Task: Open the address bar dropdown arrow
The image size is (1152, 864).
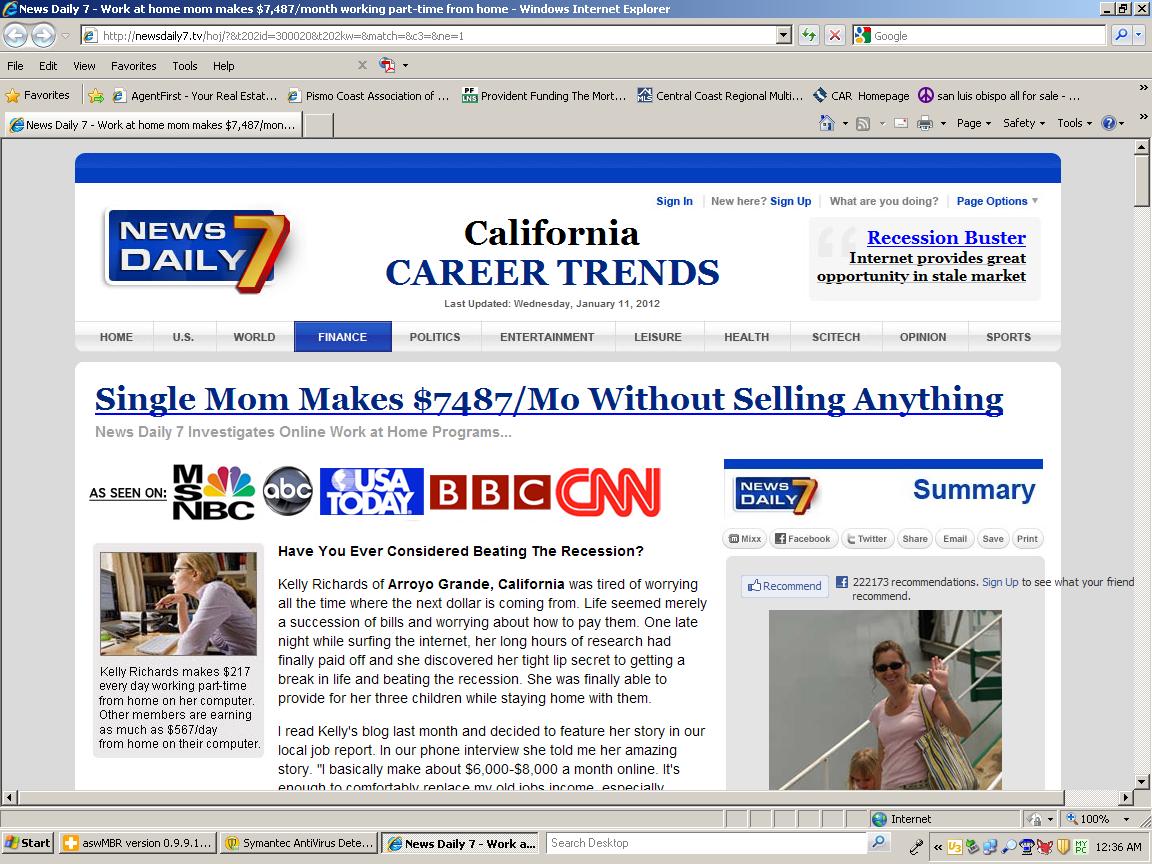Action: point(784,35)
